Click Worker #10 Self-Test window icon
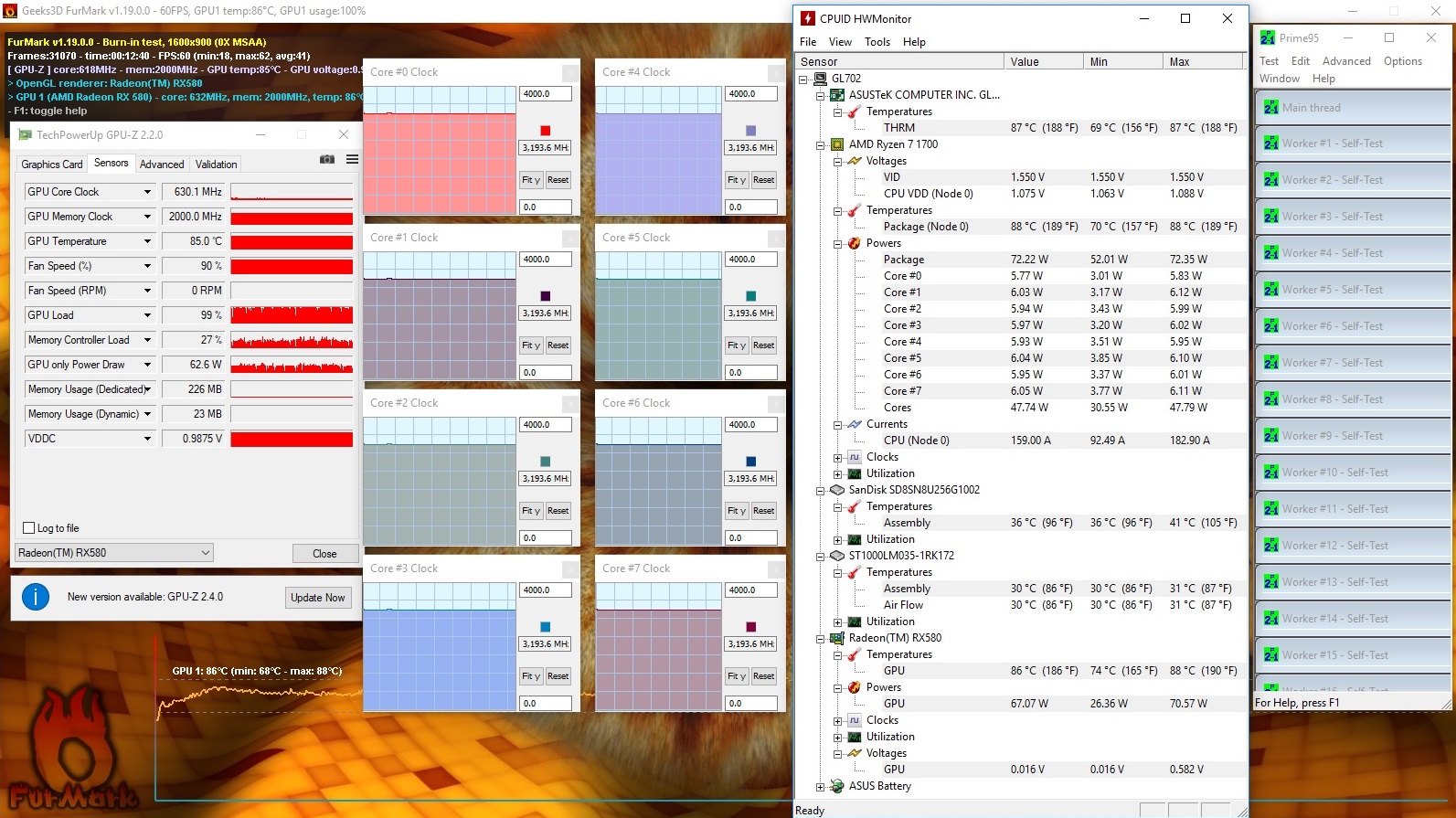This screenshot has width=1456, height=818. [1270, 473]
